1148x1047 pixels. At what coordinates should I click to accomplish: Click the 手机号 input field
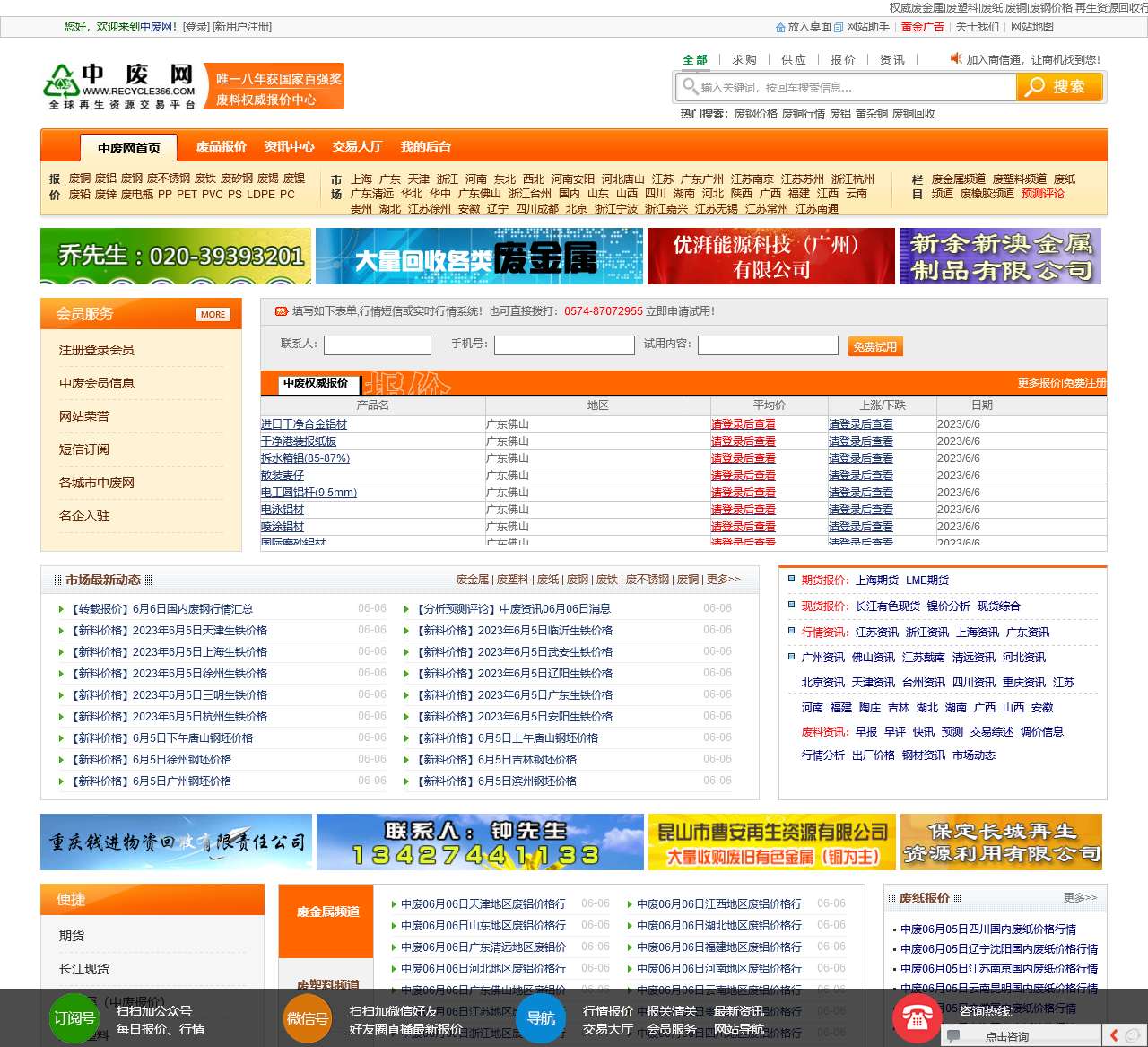[564, 345]
